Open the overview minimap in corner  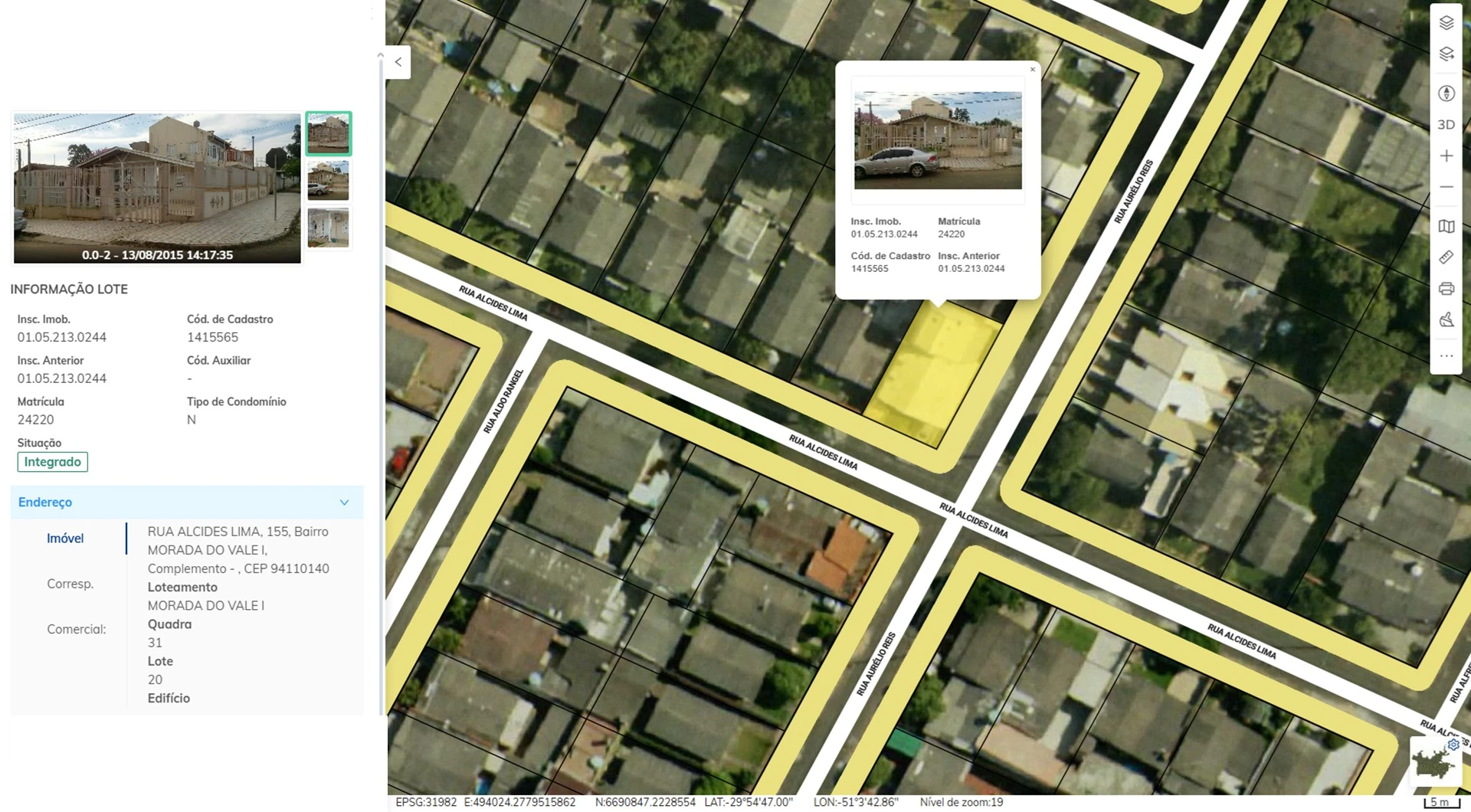tap(1433, 761)
